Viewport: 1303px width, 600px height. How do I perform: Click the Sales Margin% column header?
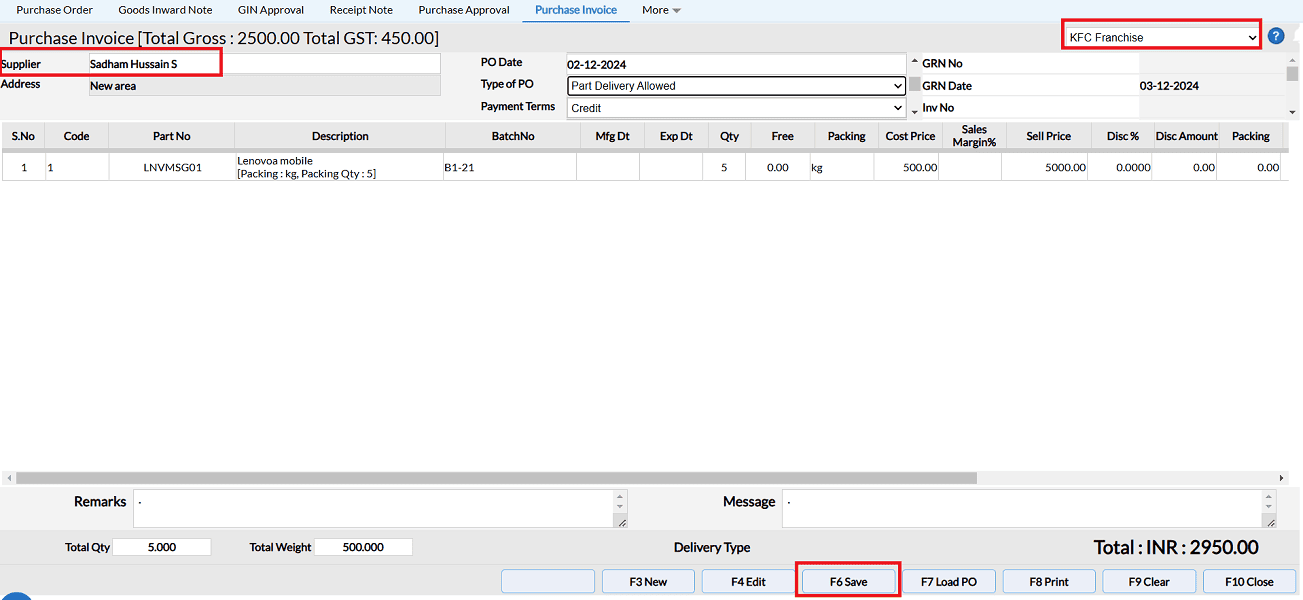pos(974,136)
